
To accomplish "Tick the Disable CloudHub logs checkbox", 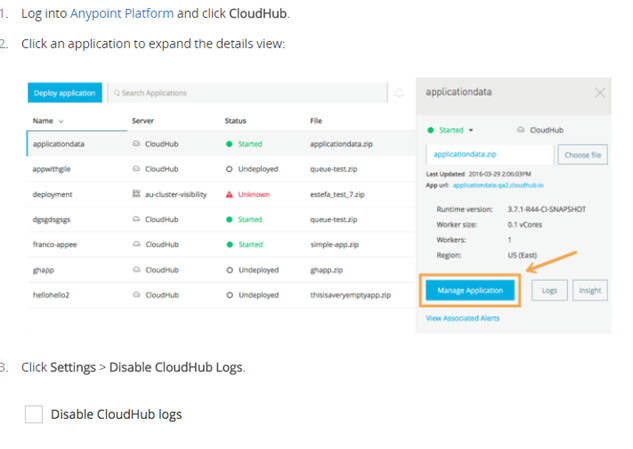I will (x=34, y=414).
